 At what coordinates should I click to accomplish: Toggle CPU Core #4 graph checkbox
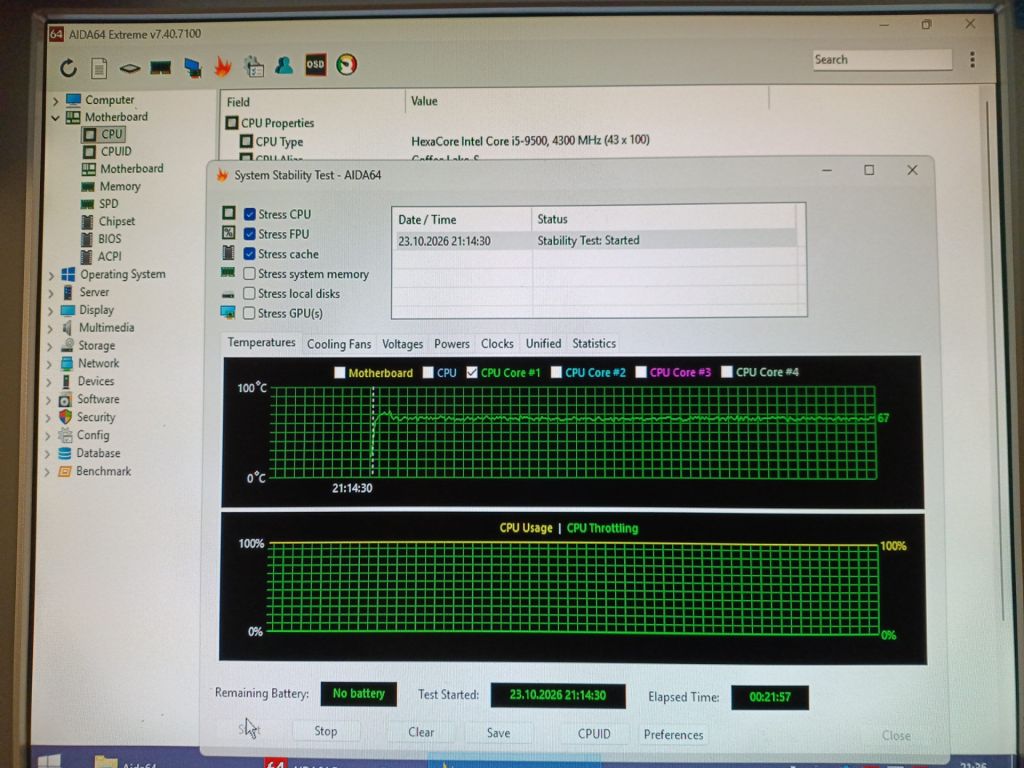pyautogui.click(x=726, y=372)
